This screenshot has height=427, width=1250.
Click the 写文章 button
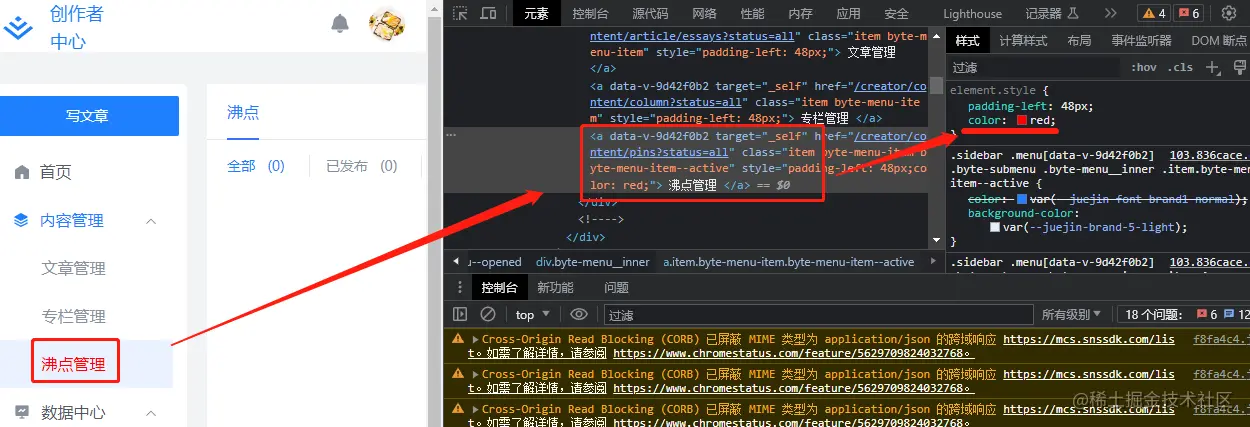point(89,116)
